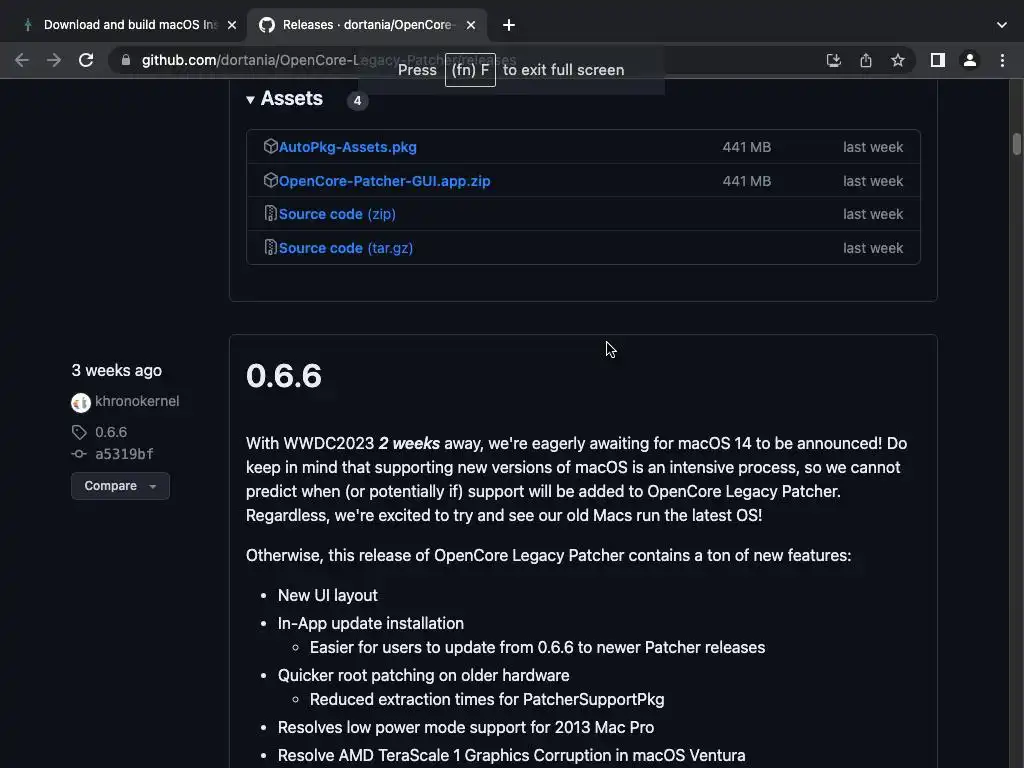Click the '3 weeks ago' release date
This screenshot has width=1024, height=768.
point(116,370)
